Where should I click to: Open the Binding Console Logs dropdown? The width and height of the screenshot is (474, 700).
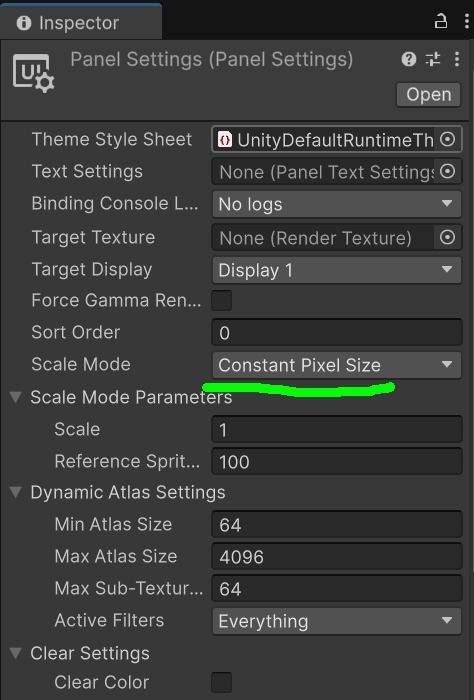coord(337,204)
